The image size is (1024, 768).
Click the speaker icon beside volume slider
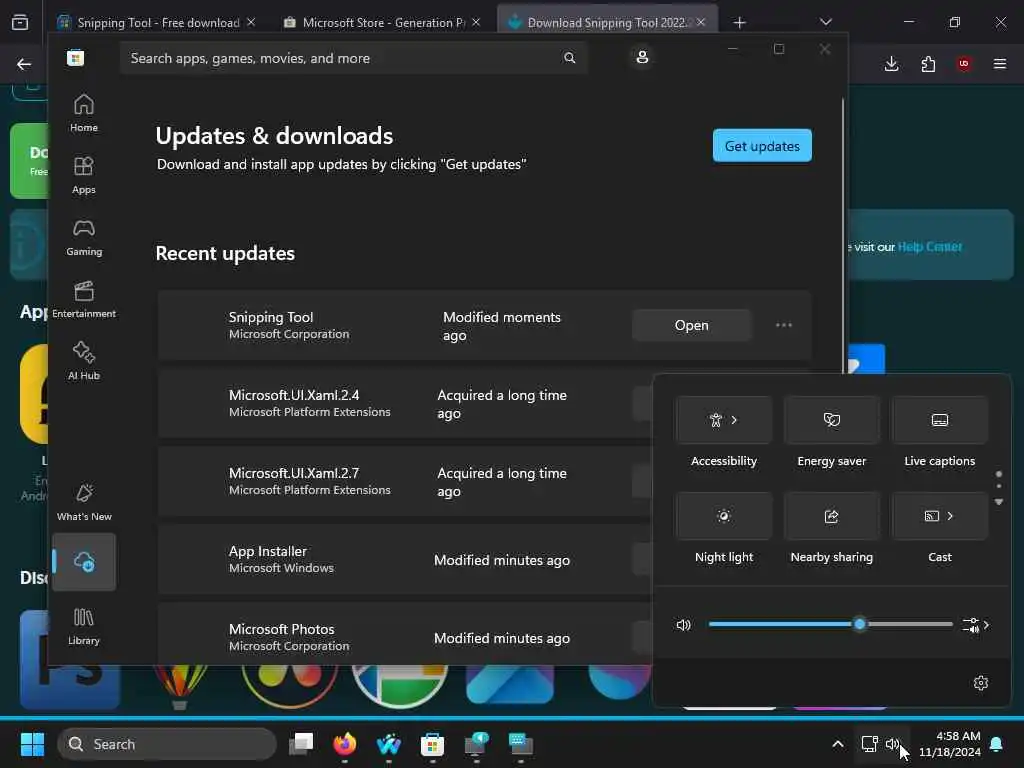[683, 625]
